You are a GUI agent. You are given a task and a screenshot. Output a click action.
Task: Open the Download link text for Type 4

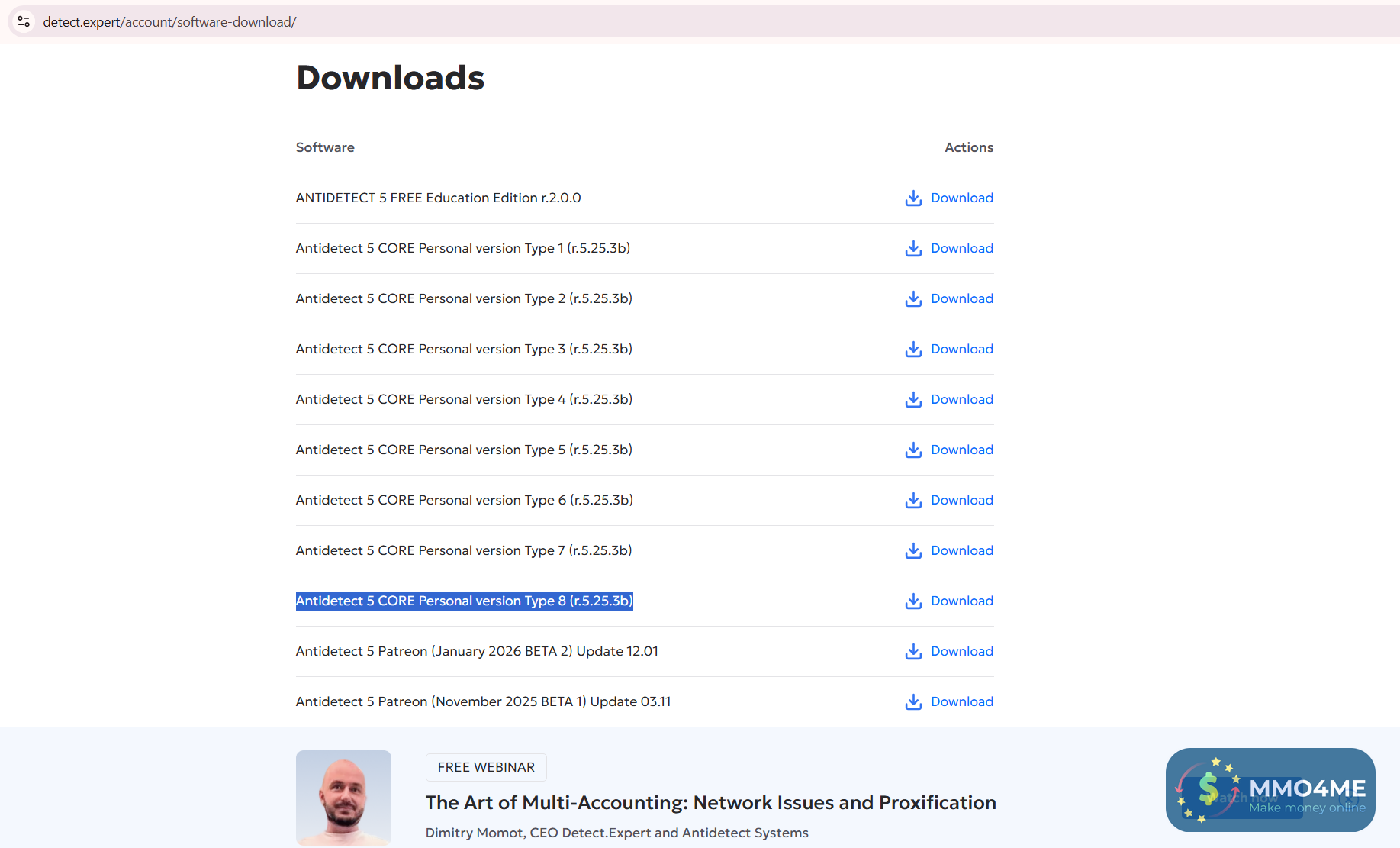pyautogui.click(x=962, y=399)
